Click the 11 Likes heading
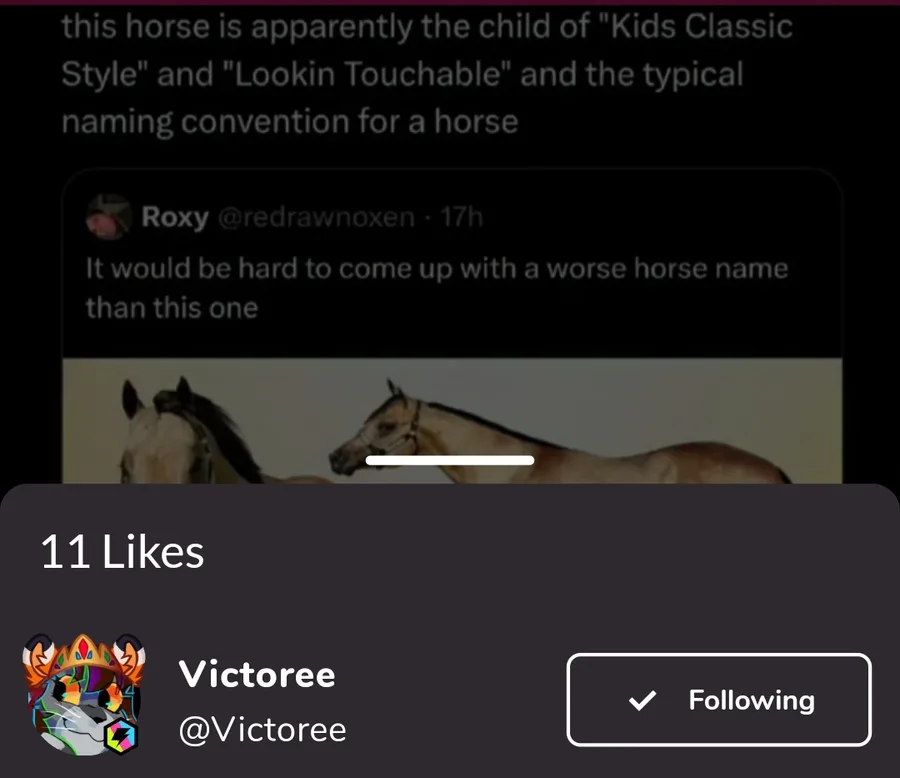 (x=122, y=552)
